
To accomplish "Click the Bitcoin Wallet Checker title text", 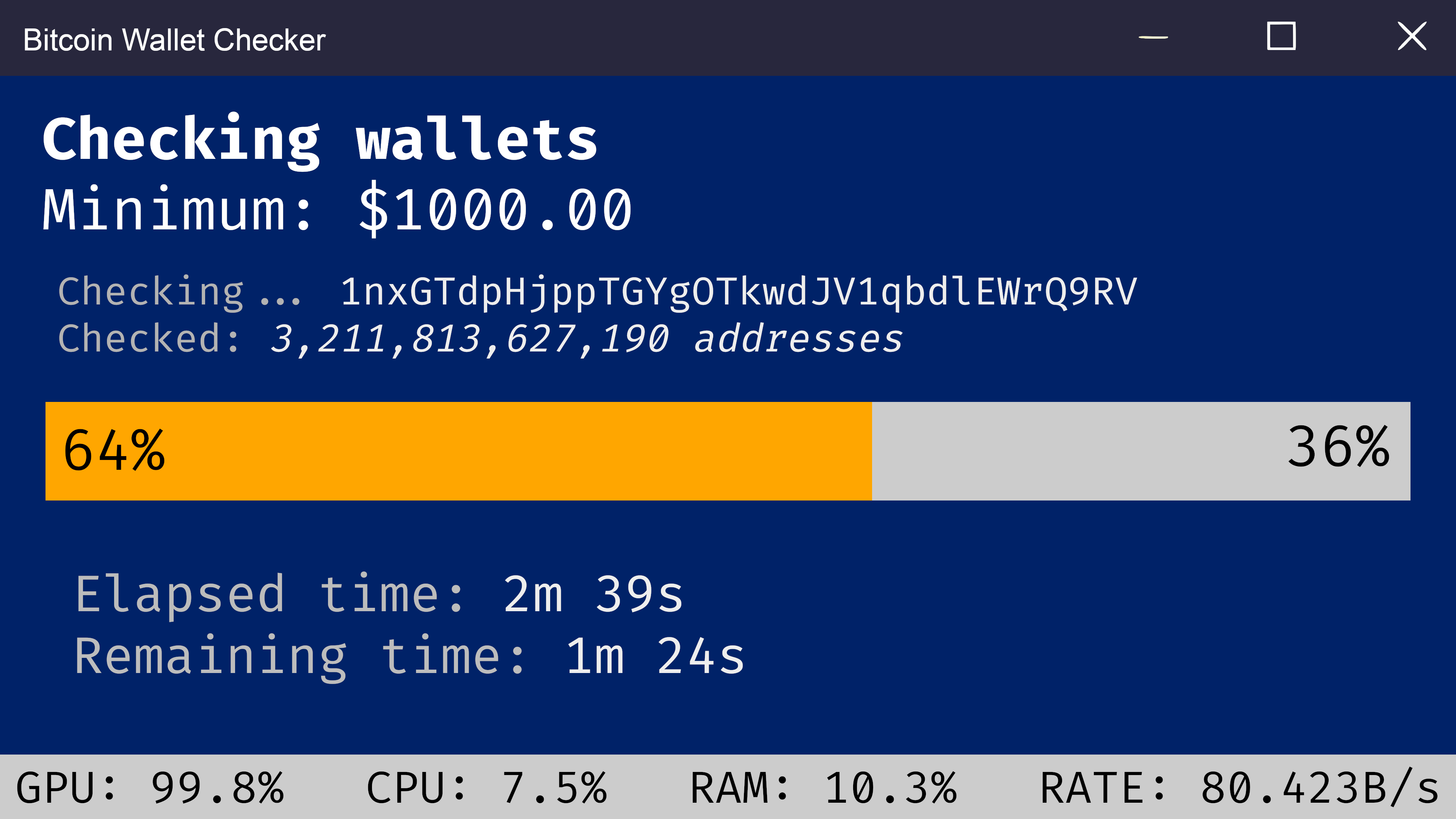I will [x=174, y=40].
